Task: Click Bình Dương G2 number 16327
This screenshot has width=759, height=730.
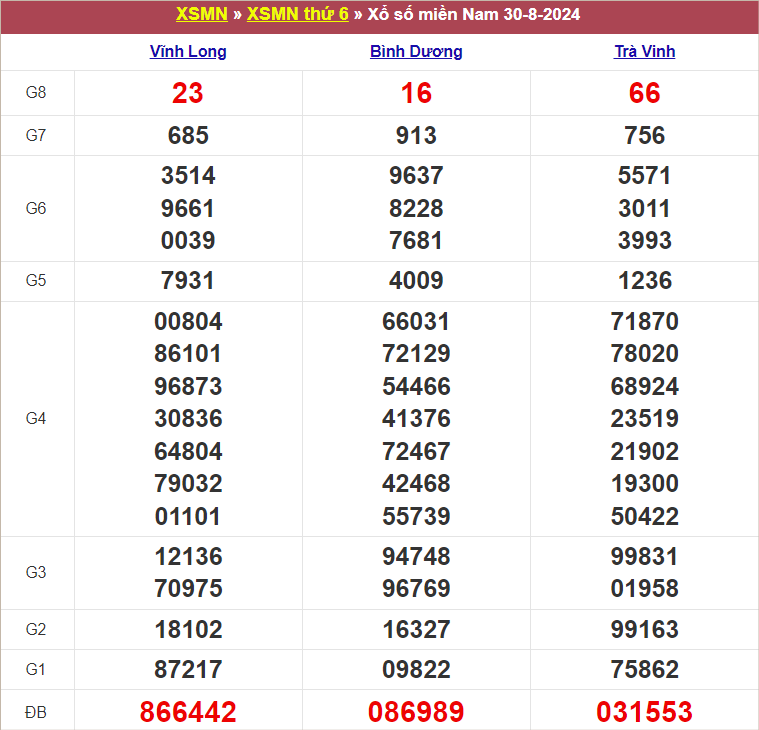Action: pos(416,630)
